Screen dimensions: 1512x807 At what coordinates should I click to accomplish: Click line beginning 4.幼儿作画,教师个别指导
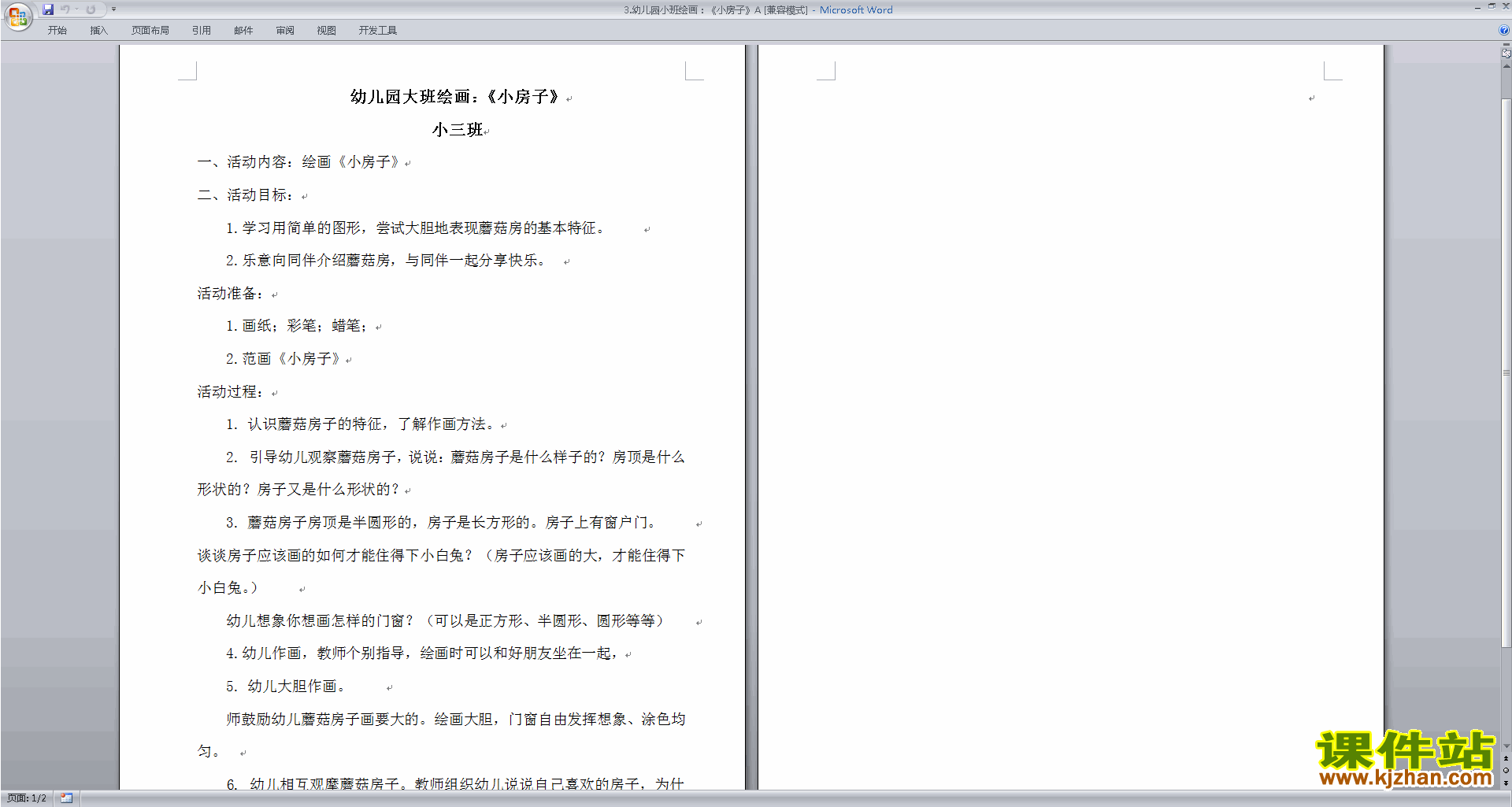[x=424, y=653]
